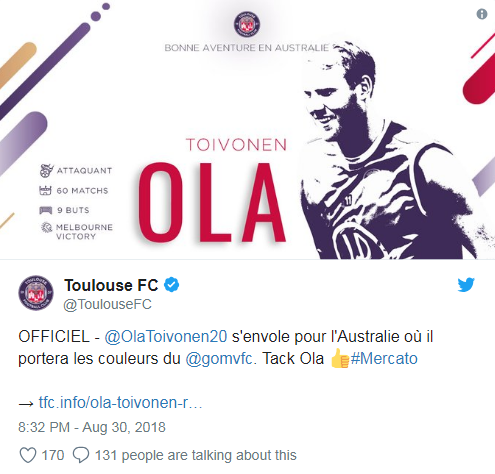
Task: Click the info icon on image
Action: tap(482, 14)
